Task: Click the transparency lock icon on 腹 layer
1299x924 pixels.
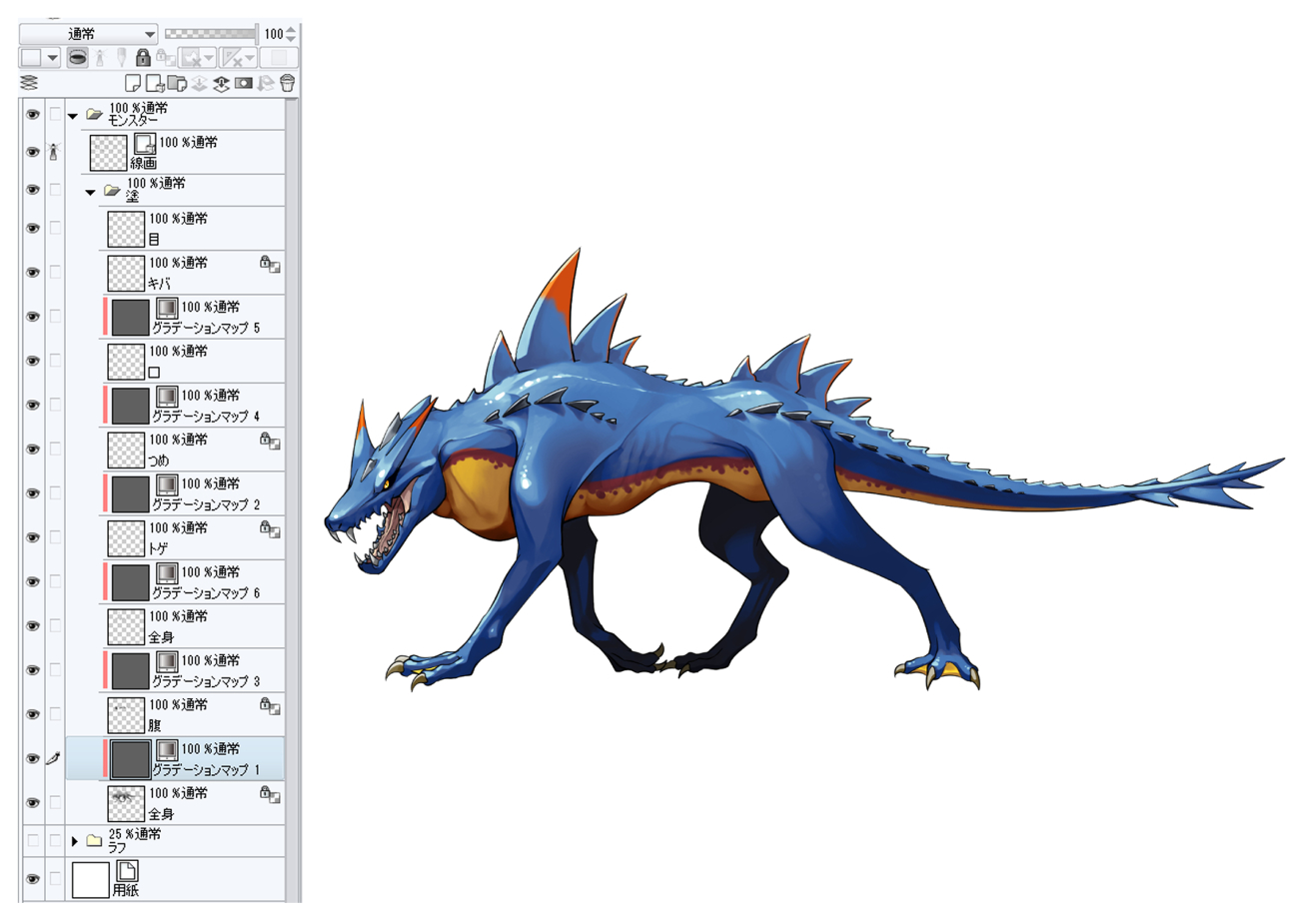Action: [270, 705]
